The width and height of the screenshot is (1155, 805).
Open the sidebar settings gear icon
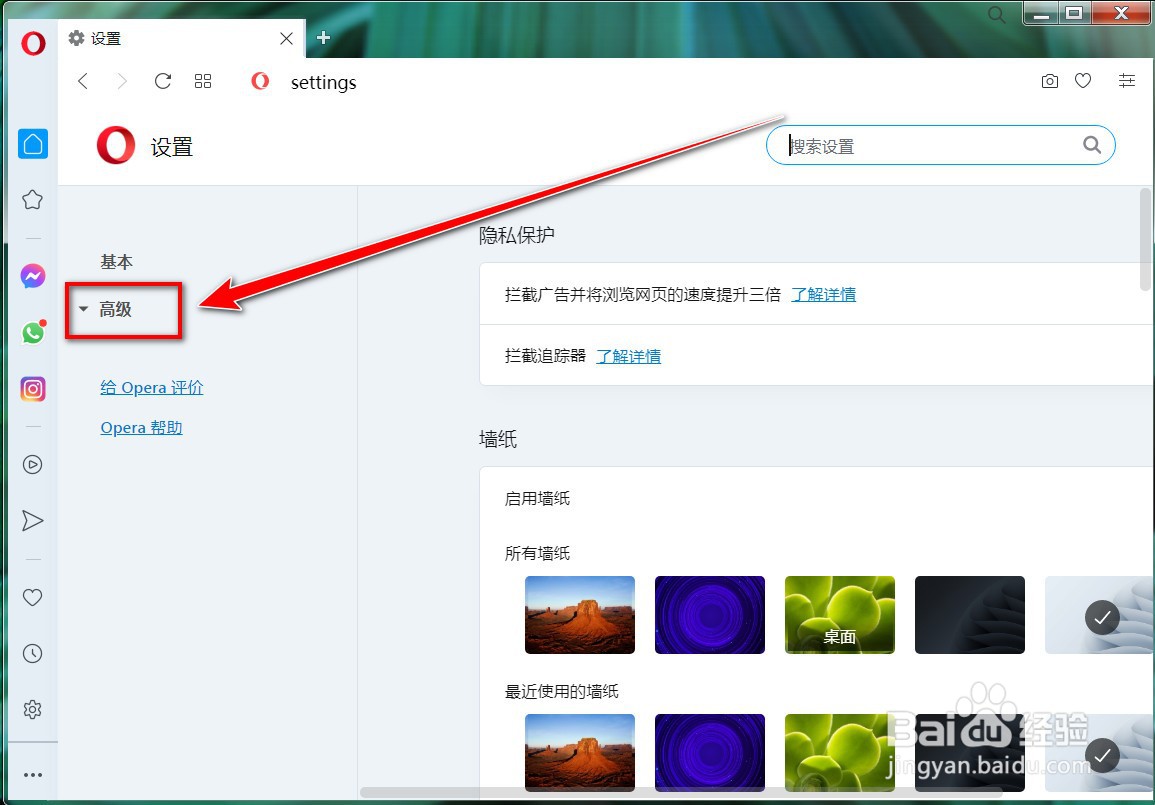point(32,709)
